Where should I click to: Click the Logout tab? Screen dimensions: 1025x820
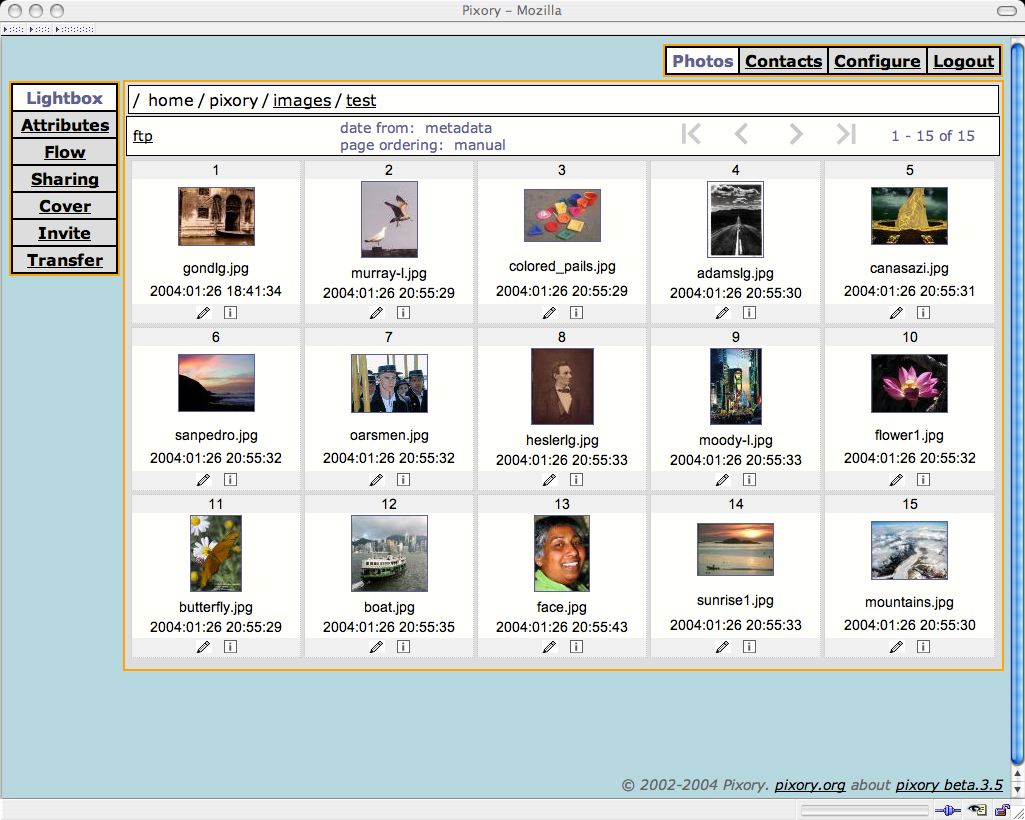(x=964, y=61)
